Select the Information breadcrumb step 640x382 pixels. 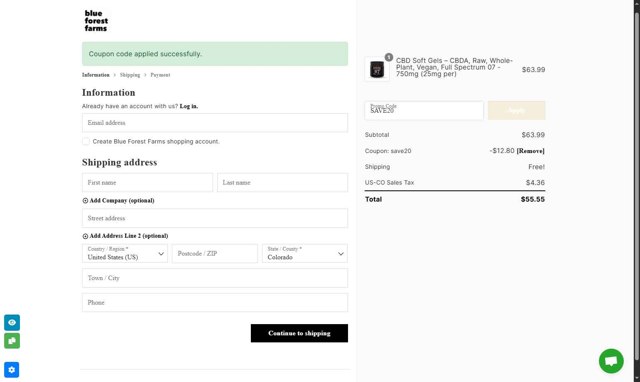pos(96,75)
